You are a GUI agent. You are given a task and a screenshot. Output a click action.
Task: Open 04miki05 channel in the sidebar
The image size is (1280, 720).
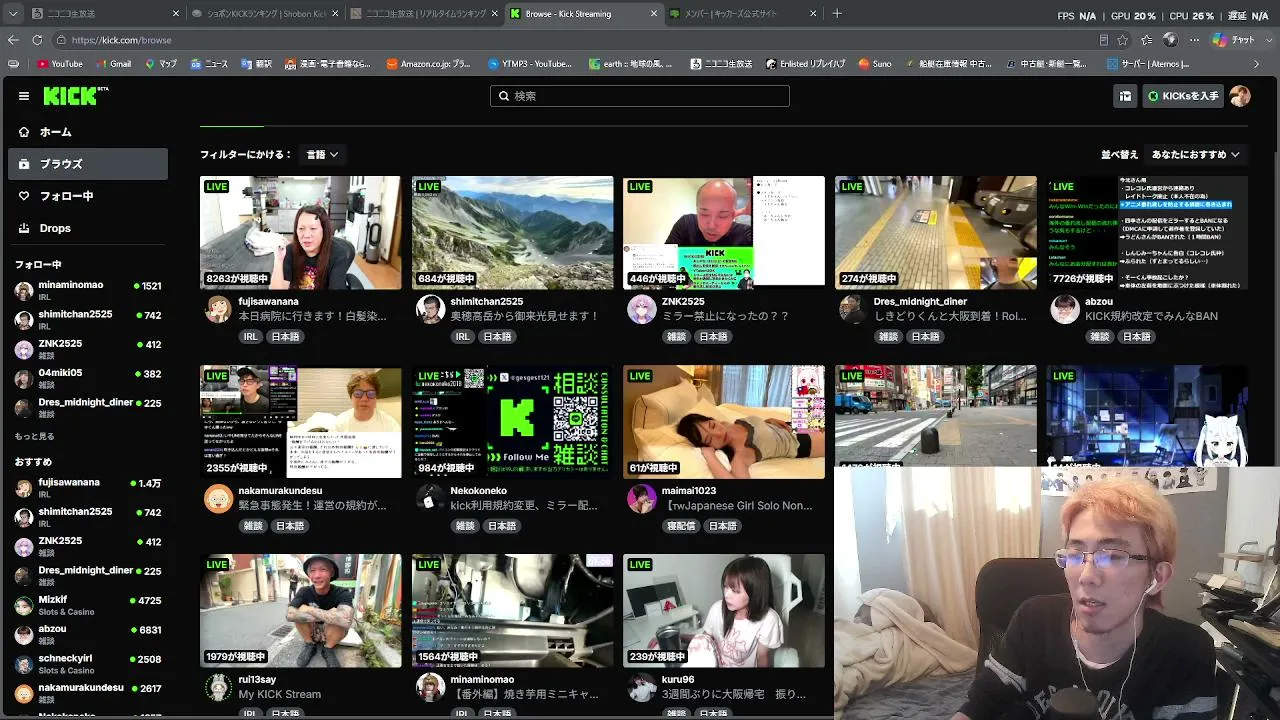pos(88,378)
